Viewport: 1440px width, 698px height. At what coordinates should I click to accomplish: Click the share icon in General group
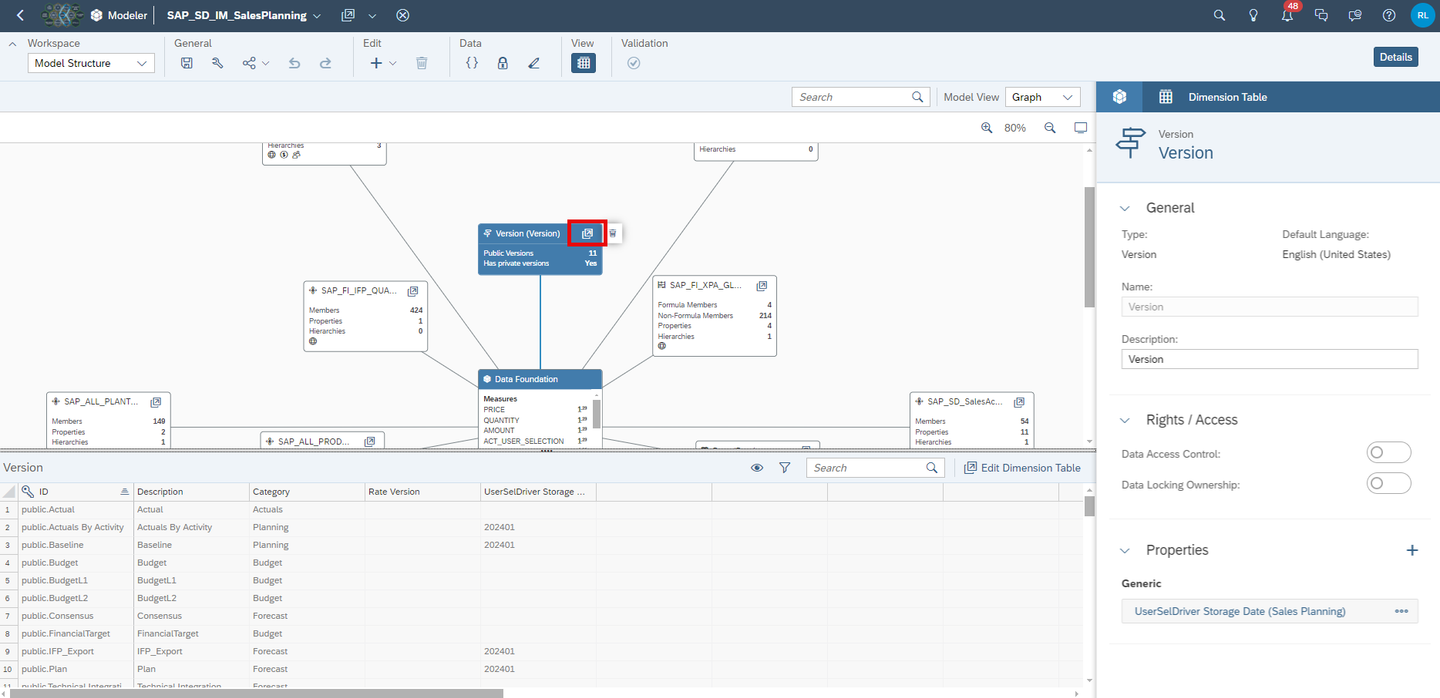click(x=249, y=63)
